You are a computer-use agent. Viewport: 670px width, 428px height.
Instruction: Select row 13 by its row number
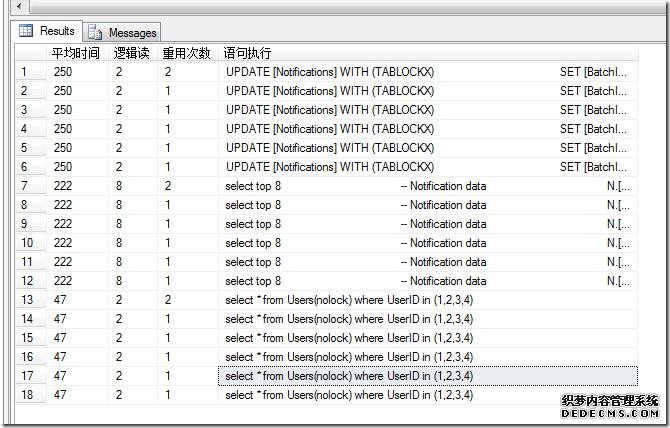pyautogui.click(x=27, y=300)
